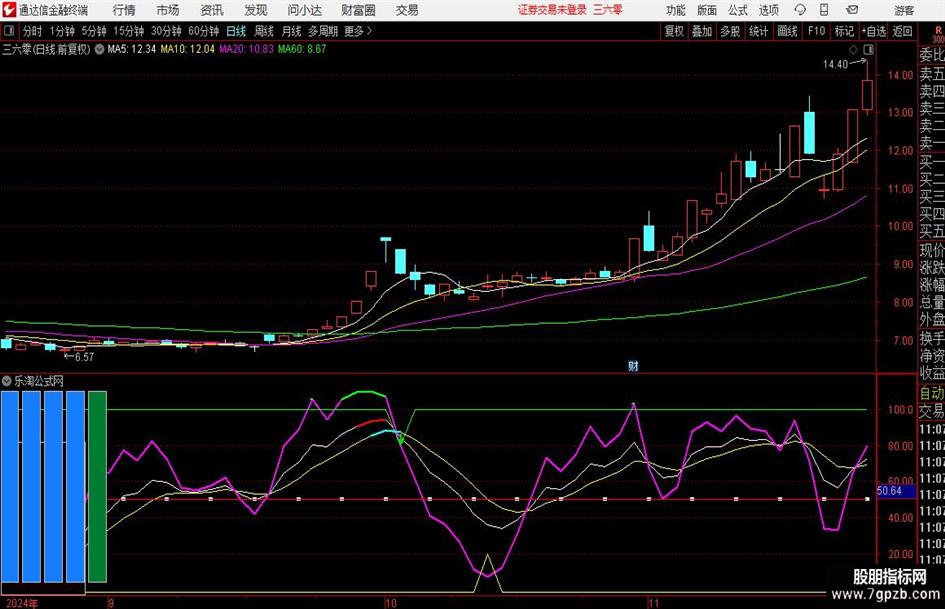The image size is (945, 609).
Task: Click the MA10: 12.04 label
Action: 187,49
